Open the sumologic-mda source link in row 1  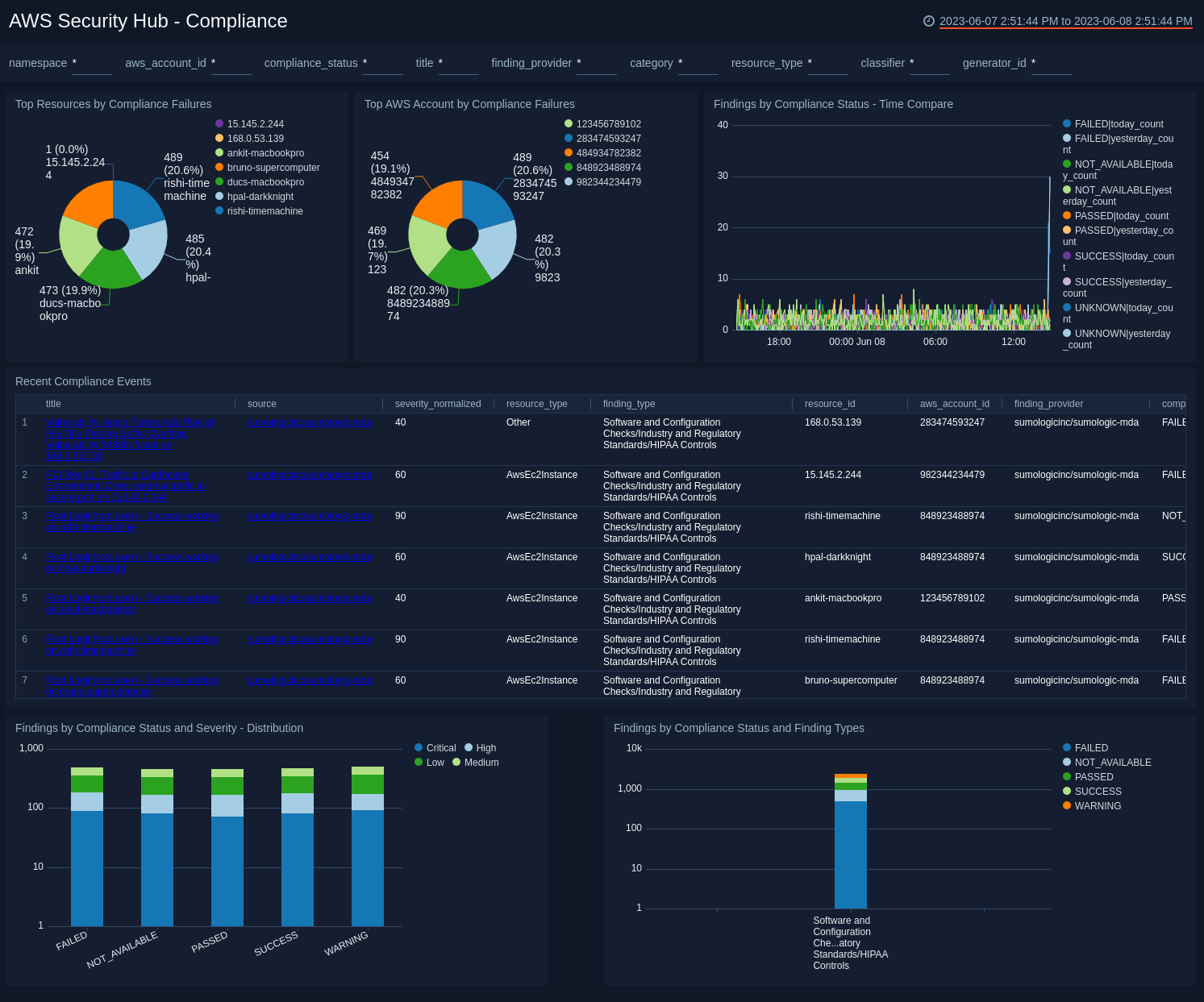pyautogui.click(x=310, y=422)
